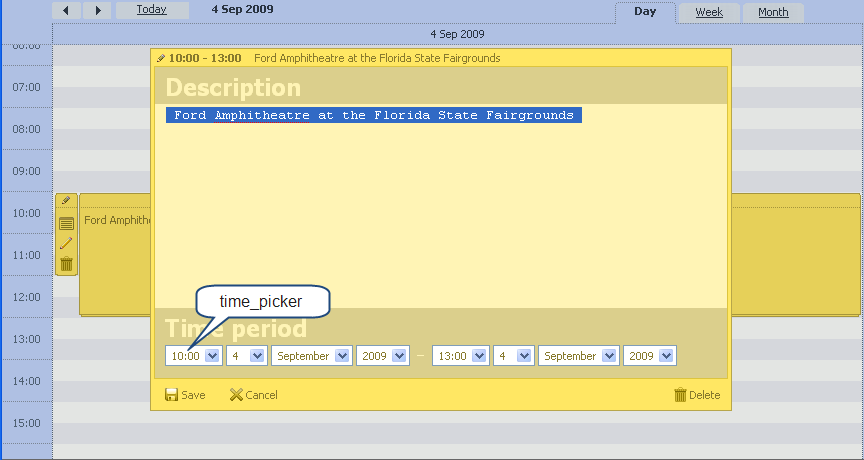Screen dimensions: 864x460
Task: Open the start time 10:00 dropdown
Action: 212,356
